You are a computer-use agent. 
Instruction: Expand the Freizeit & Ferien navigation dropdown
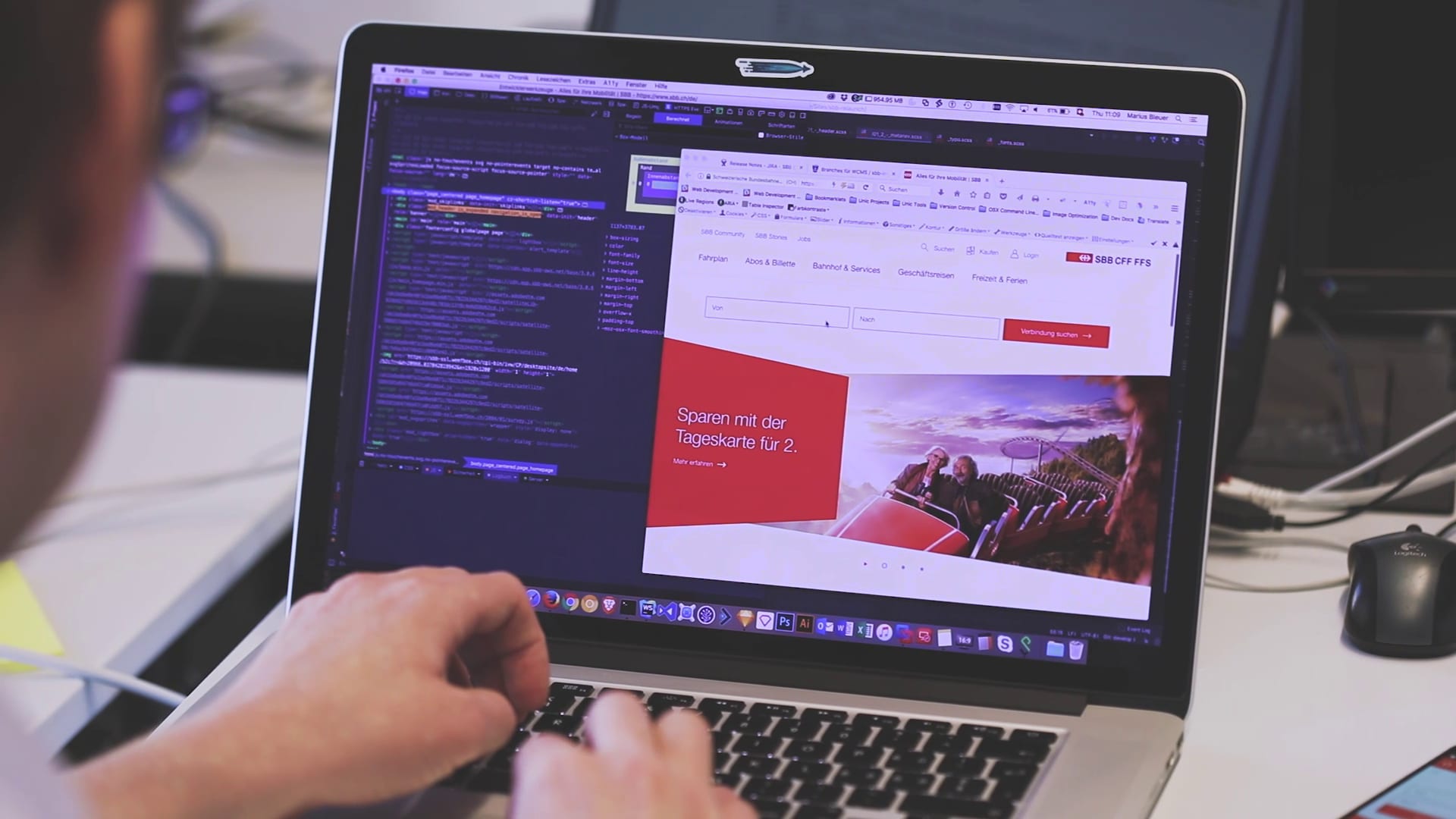click(x=998, y=280)
